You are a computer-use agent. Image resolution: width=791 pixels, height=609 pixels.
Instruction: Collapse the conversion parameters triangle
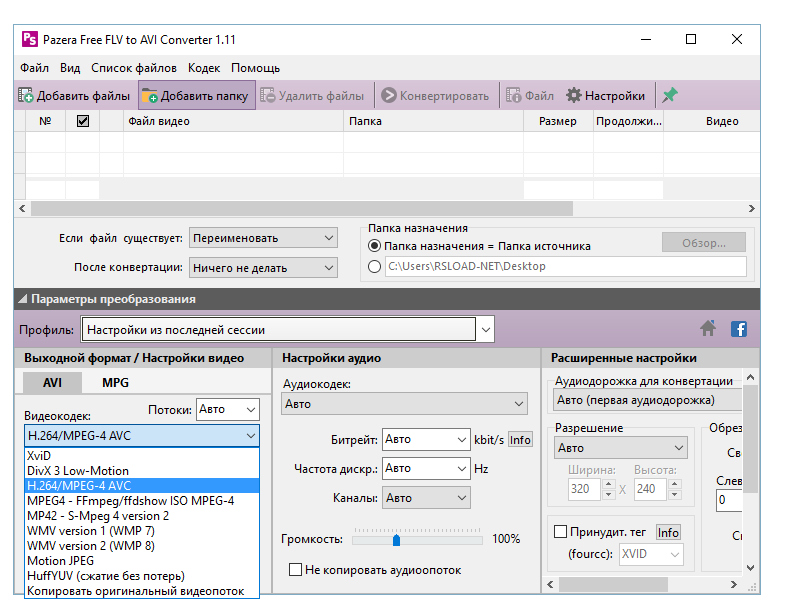point(23,299)
